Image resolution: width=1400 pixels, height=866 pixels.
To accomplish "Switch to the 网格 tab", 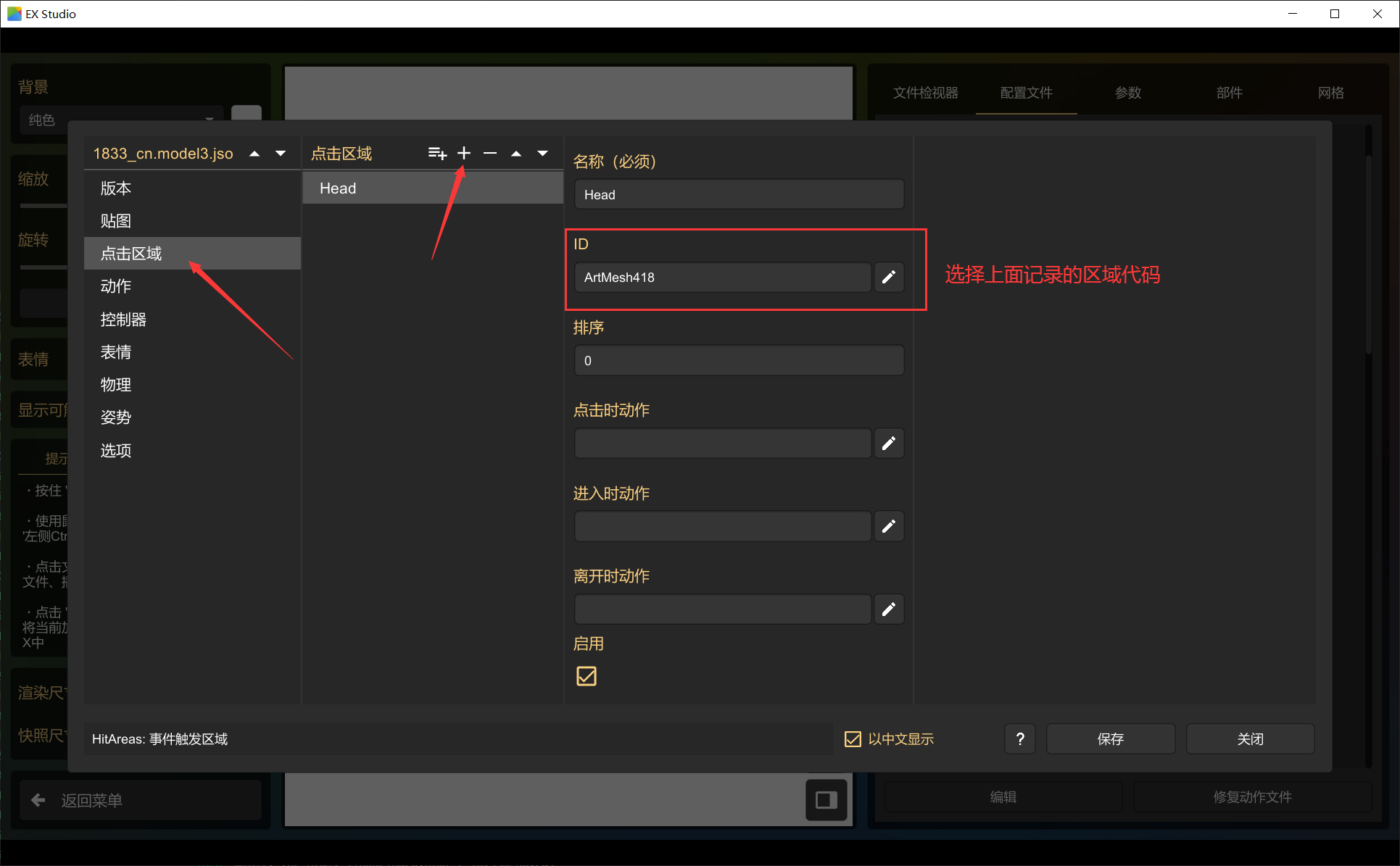I will [x=1330, y=93].
